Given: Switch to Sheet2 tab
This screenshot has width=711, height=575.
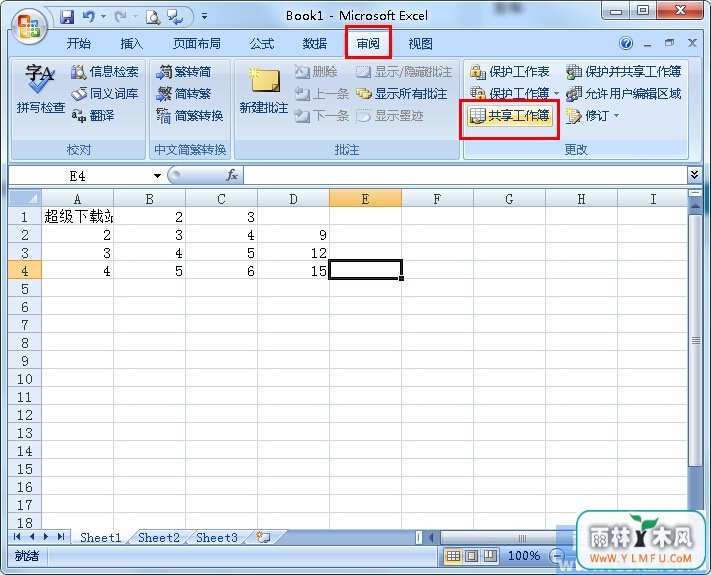Looking at the screenshot, I should point(159,538).
